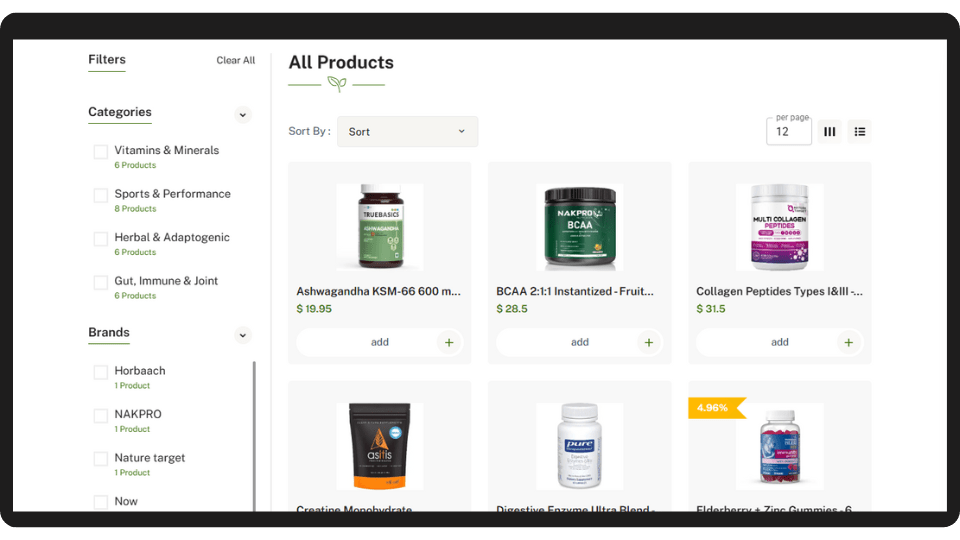960x540 pixels.
Task: Switch to list view icon
Action: [860, 132]
